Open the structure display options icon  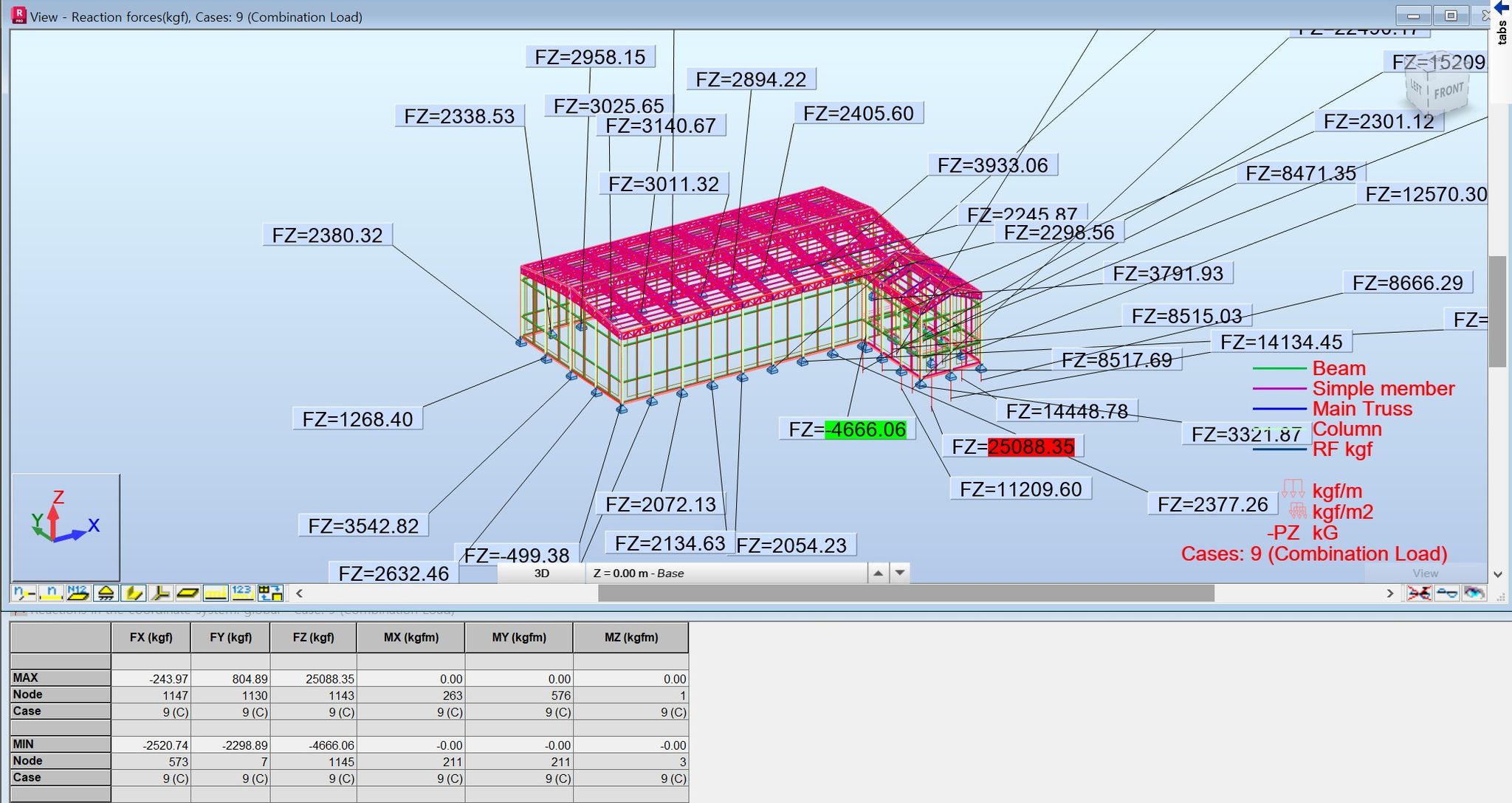coord(270,593)
